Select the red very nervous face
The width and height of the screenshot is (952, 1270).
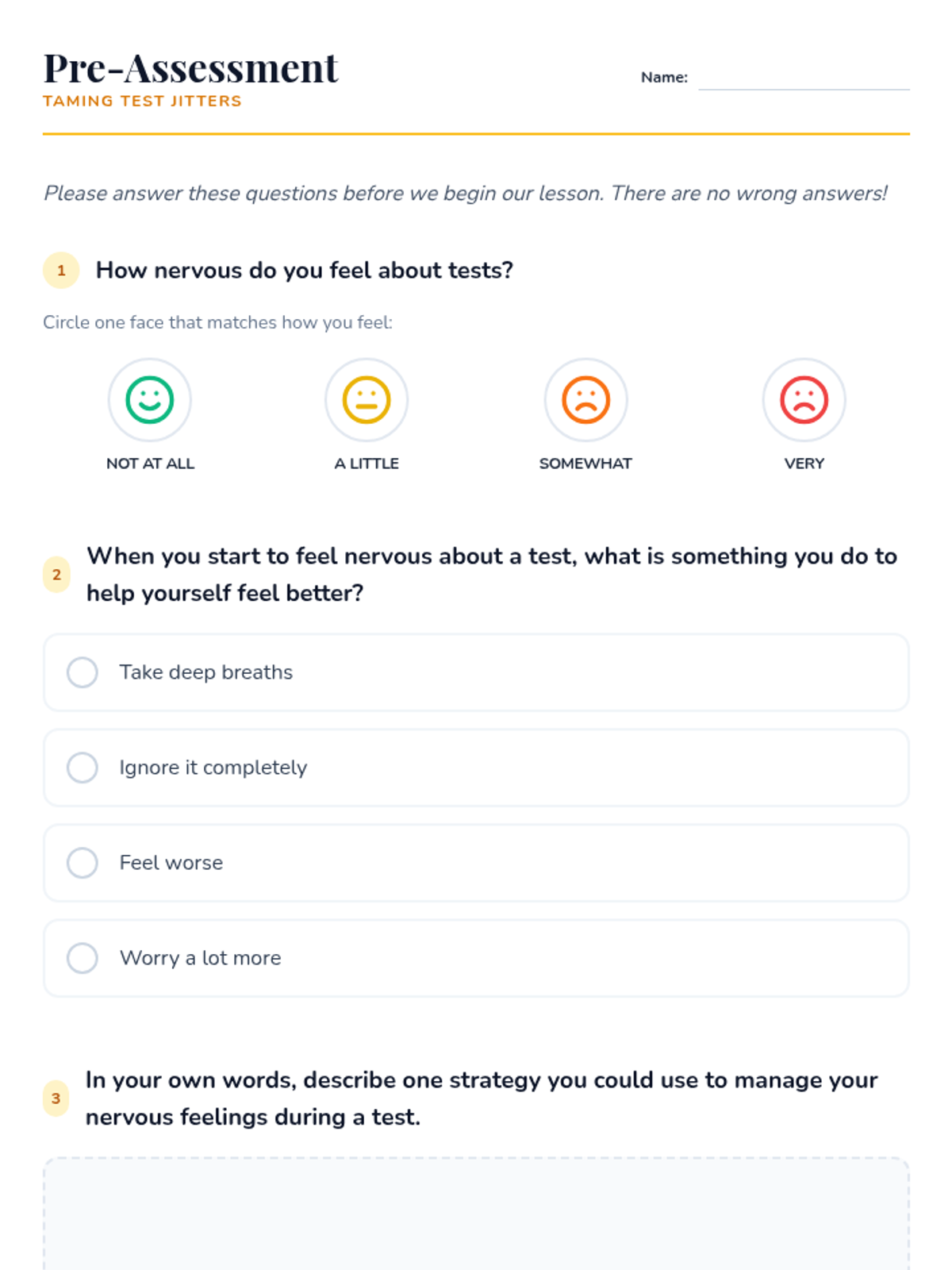(804, 400)
